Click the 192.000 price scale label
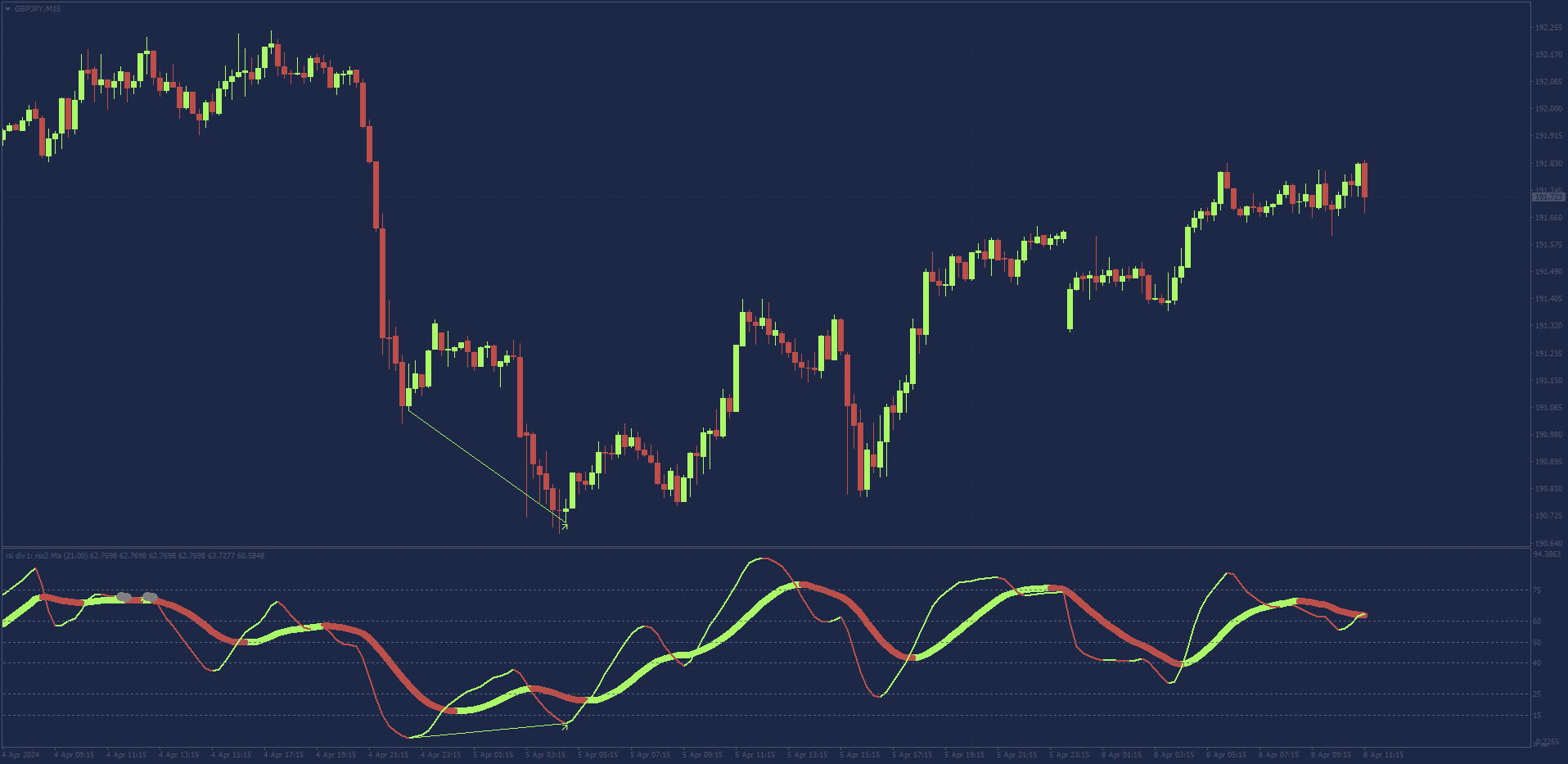 (x=1548, y=109)
